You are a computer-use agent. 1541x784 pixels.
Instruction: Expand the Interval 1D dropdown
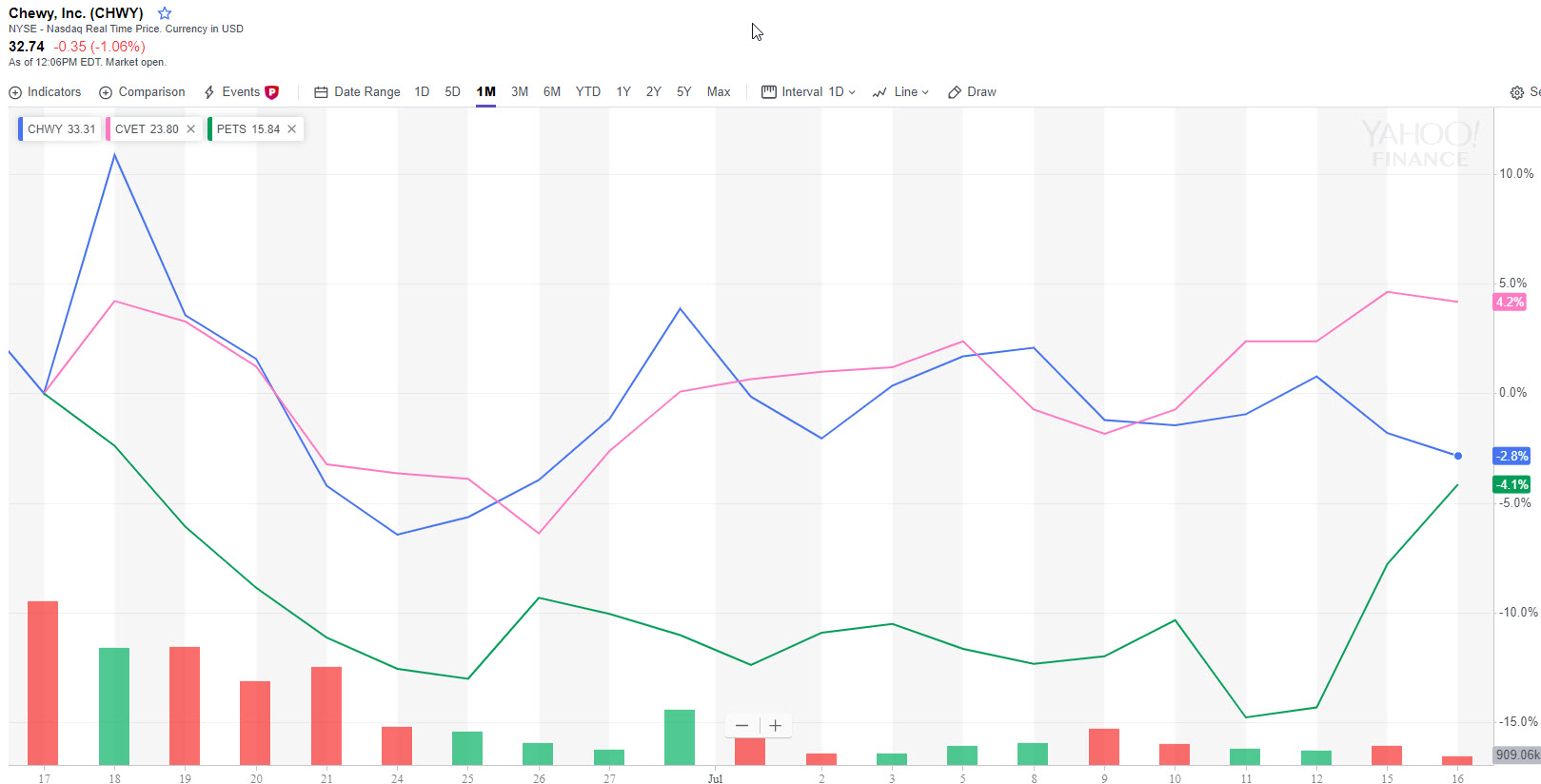[809, 92]
